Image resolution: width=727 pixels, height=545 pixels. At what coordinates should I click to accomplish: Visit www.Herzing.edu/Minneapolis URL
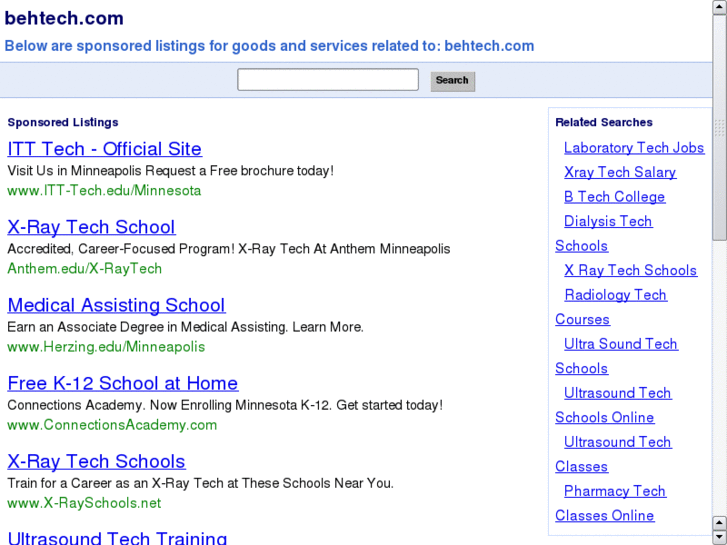106,347
